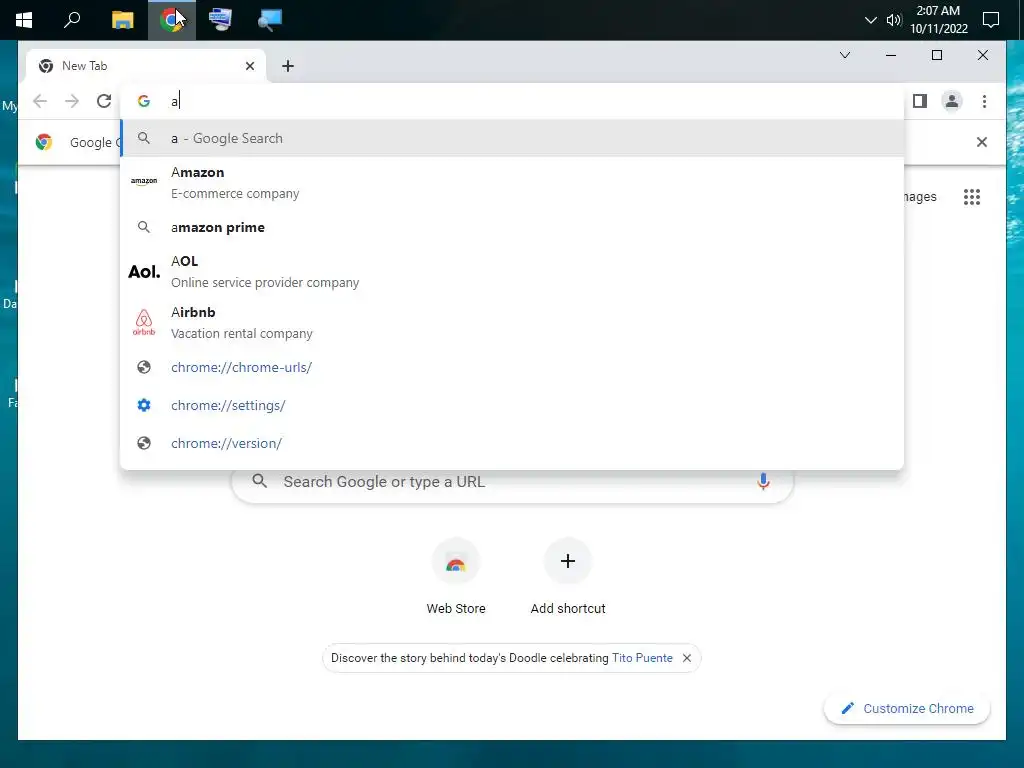
Task: Click the Images link on Google page
Action: click(920, 197)
